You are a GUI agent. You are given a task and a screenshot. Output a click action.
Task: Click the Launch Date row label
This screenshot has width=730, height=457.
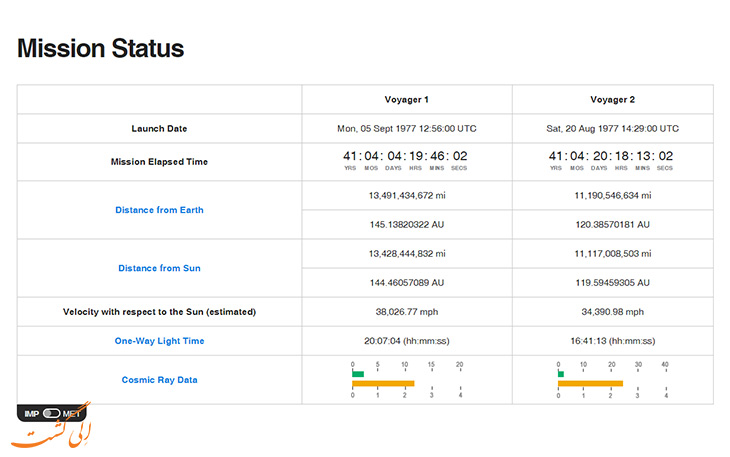[x=159, y=128]
